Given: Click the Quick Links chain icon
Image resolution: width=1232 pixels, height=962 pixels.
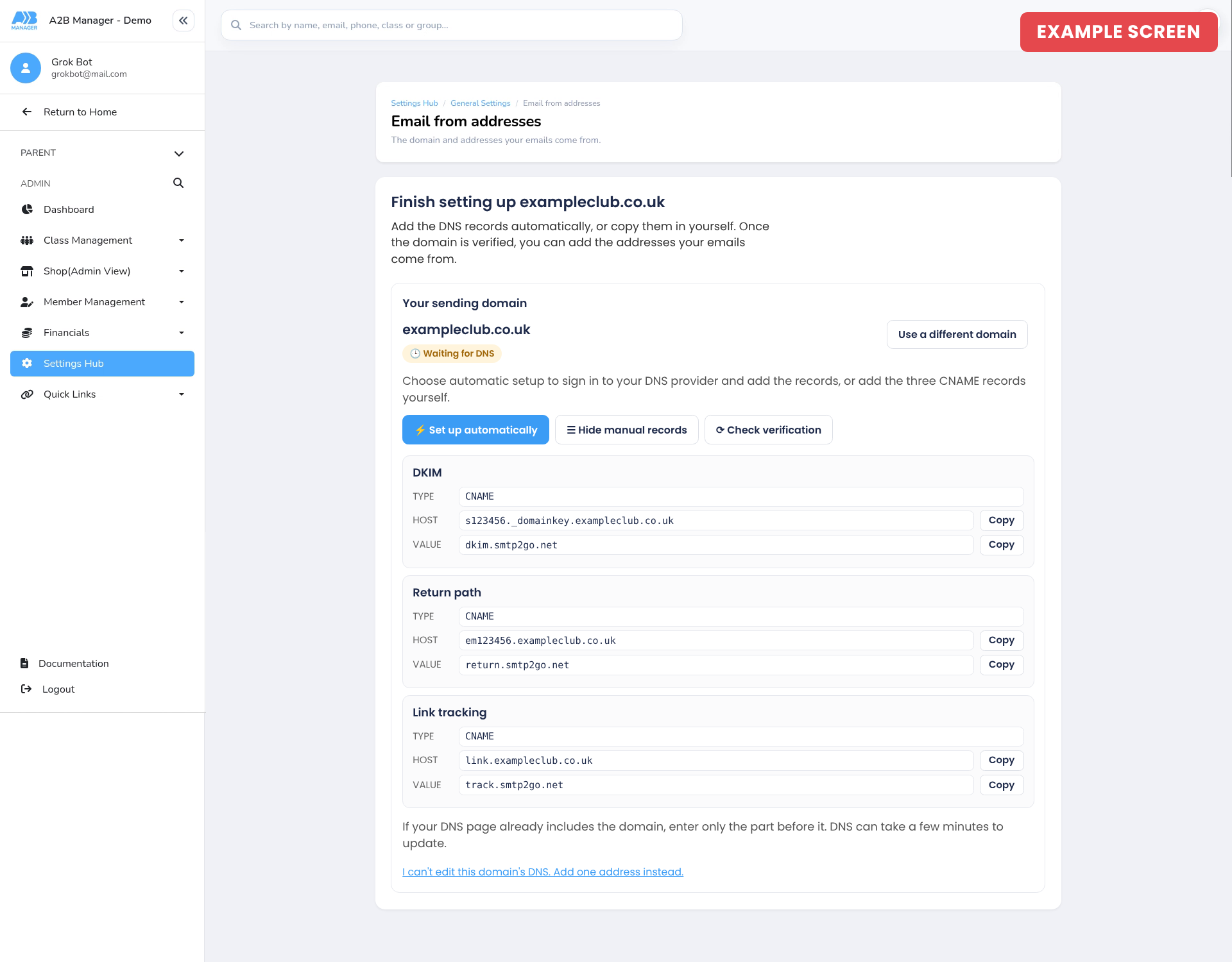Looking at the screenshot, I should pos(27,394).
